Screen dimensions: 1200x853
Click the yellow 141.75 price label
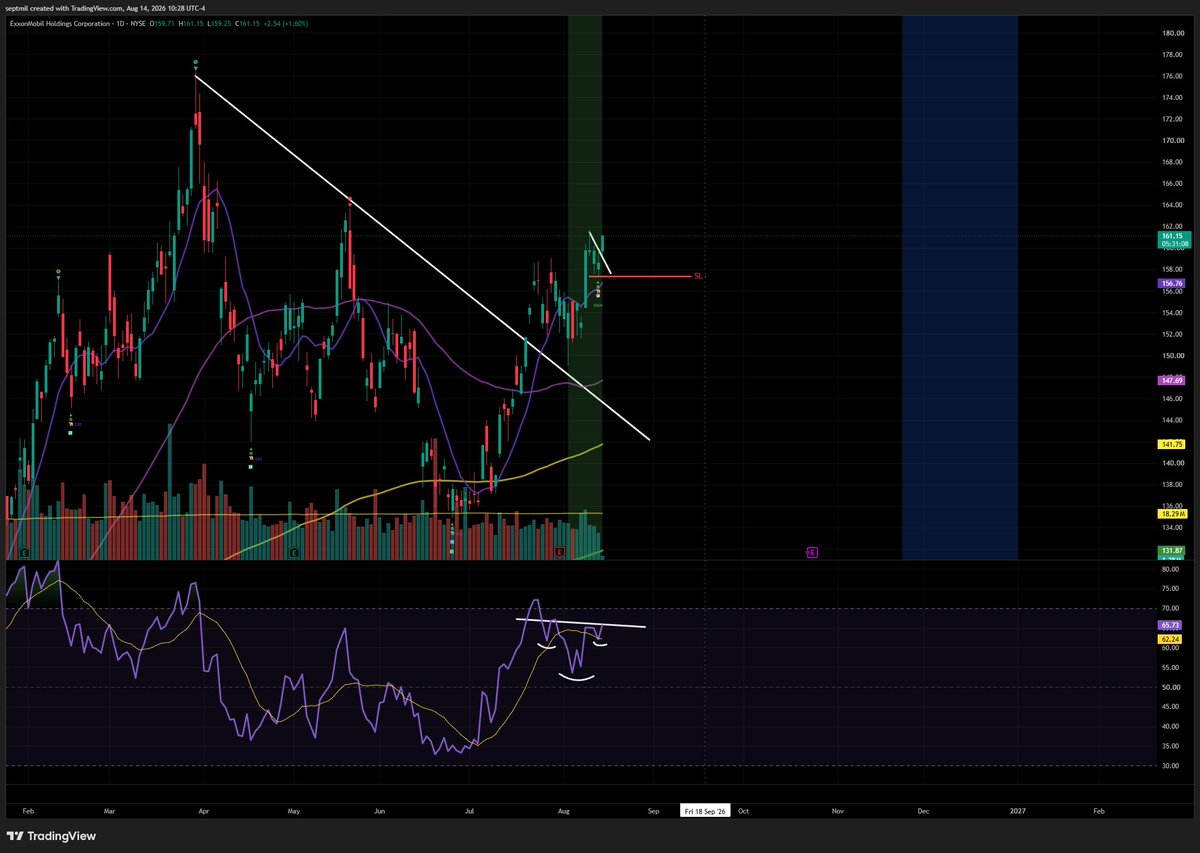(1171, 444)
